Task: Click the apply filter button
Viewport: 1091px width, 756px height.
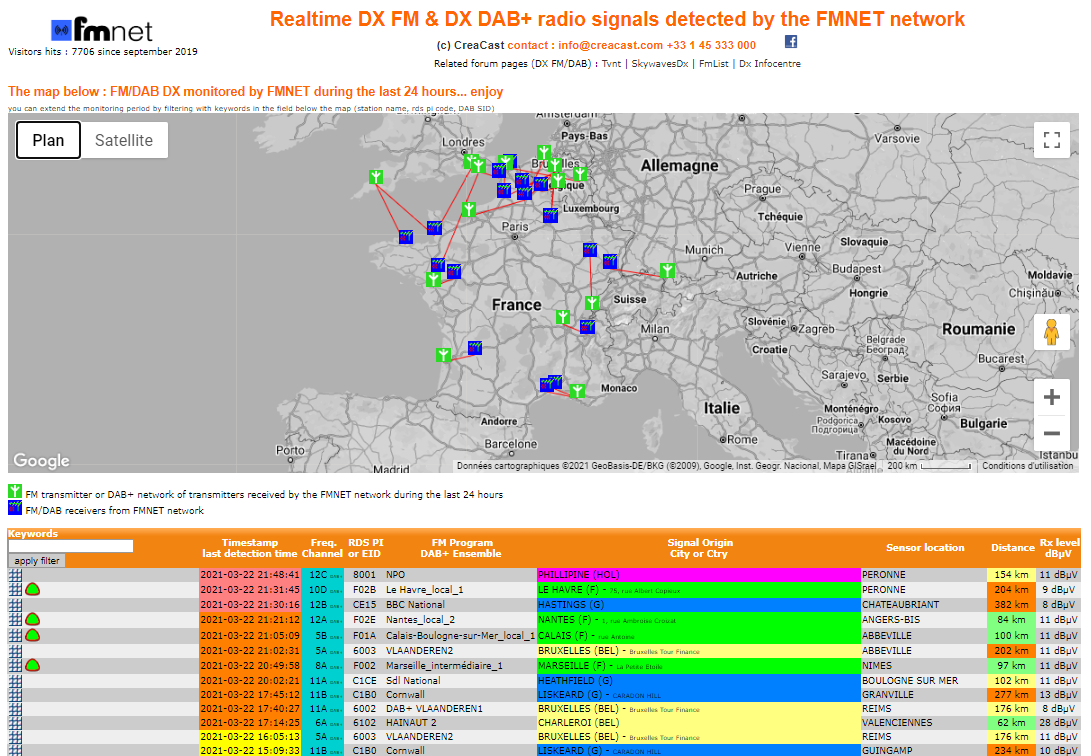Action: click(x=37, y=561)
